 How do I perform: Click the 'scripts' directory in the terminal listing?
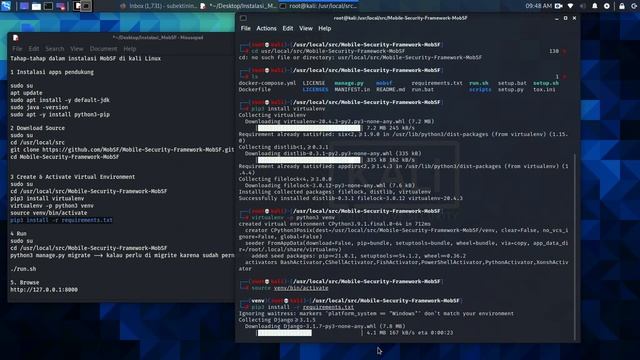click(480, 89)
